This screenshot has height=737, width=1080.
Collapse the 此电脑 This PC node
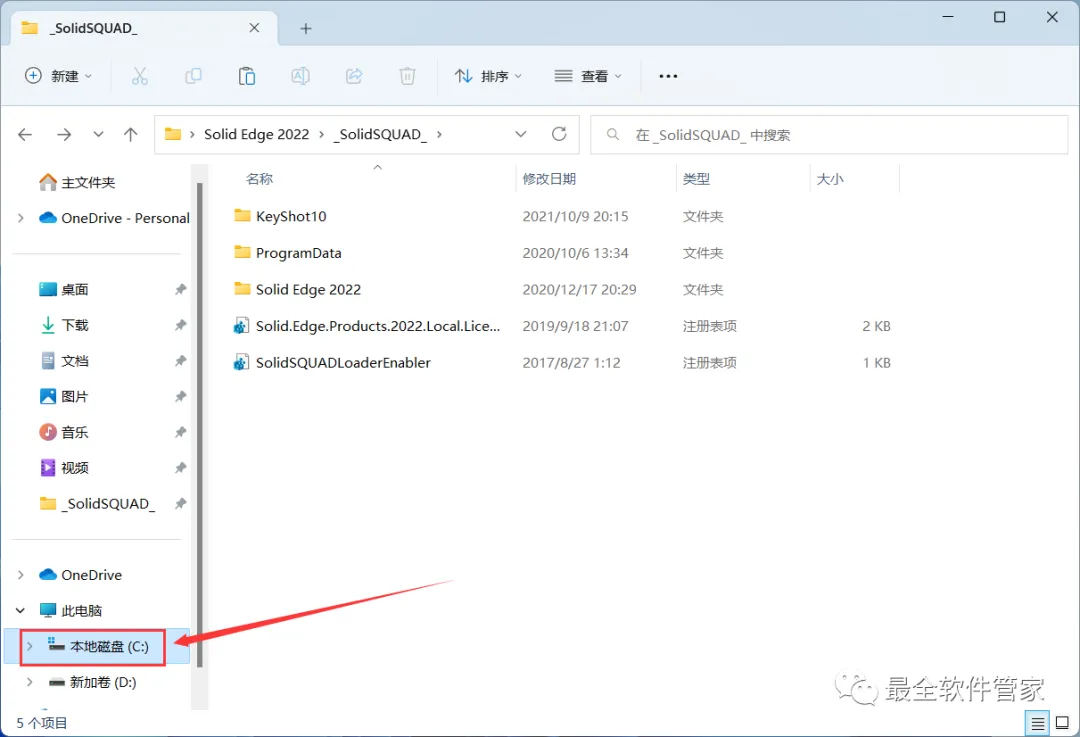point(21,611)
